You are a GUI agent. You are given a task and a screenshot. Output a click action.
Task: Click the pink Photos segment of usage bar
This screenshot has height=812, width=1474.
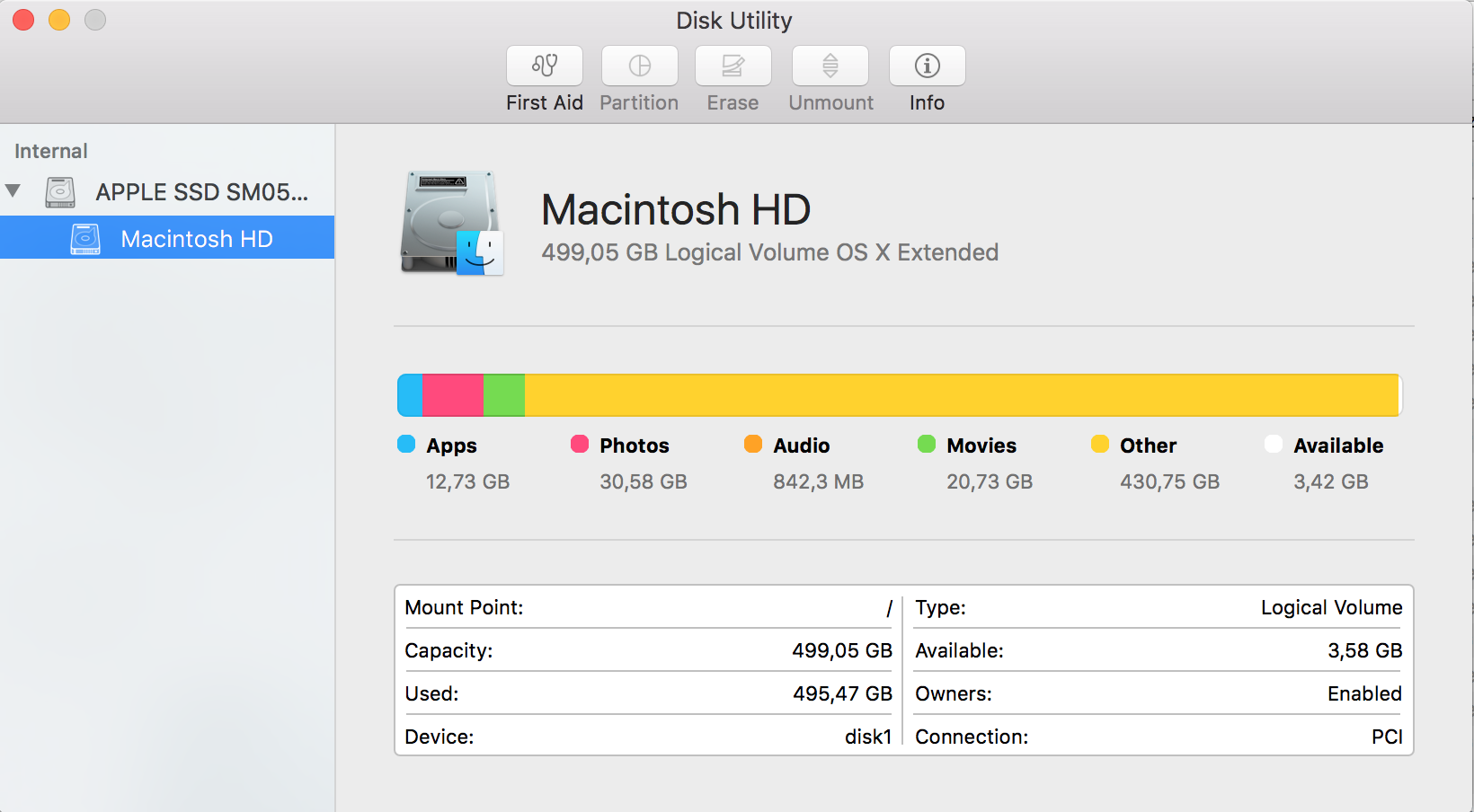[453, 395]
